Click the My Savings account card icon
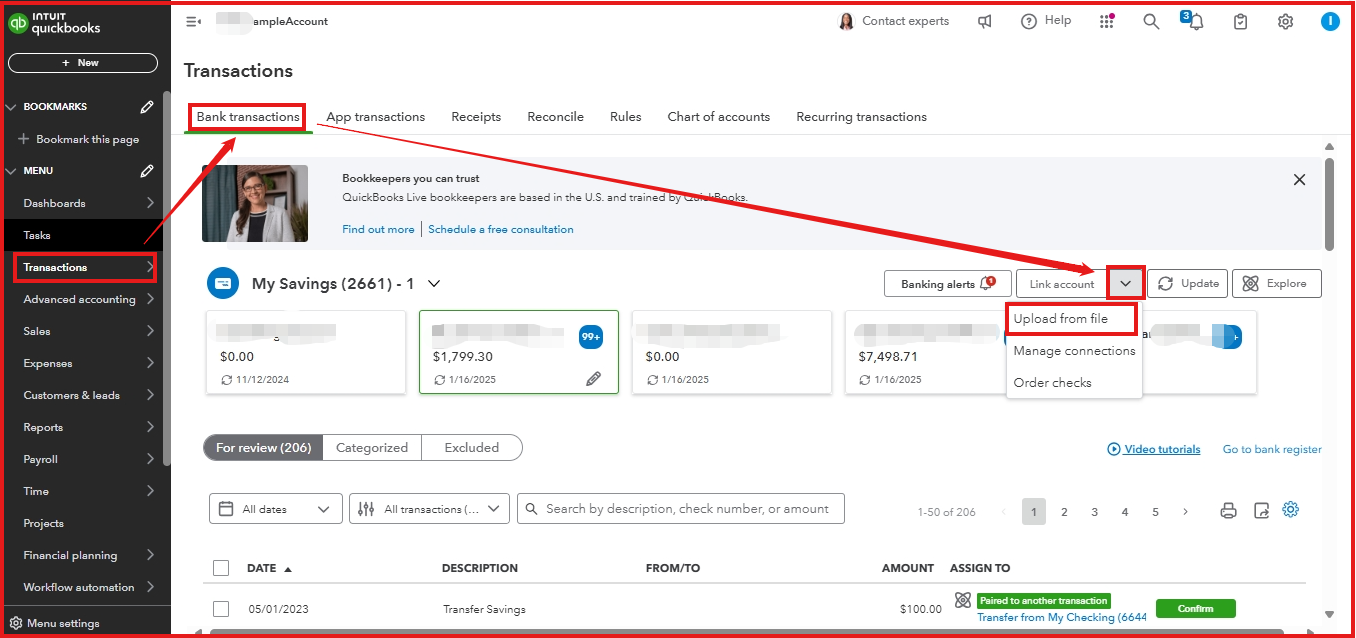1356x638 pixels. [x=223, y=284]
